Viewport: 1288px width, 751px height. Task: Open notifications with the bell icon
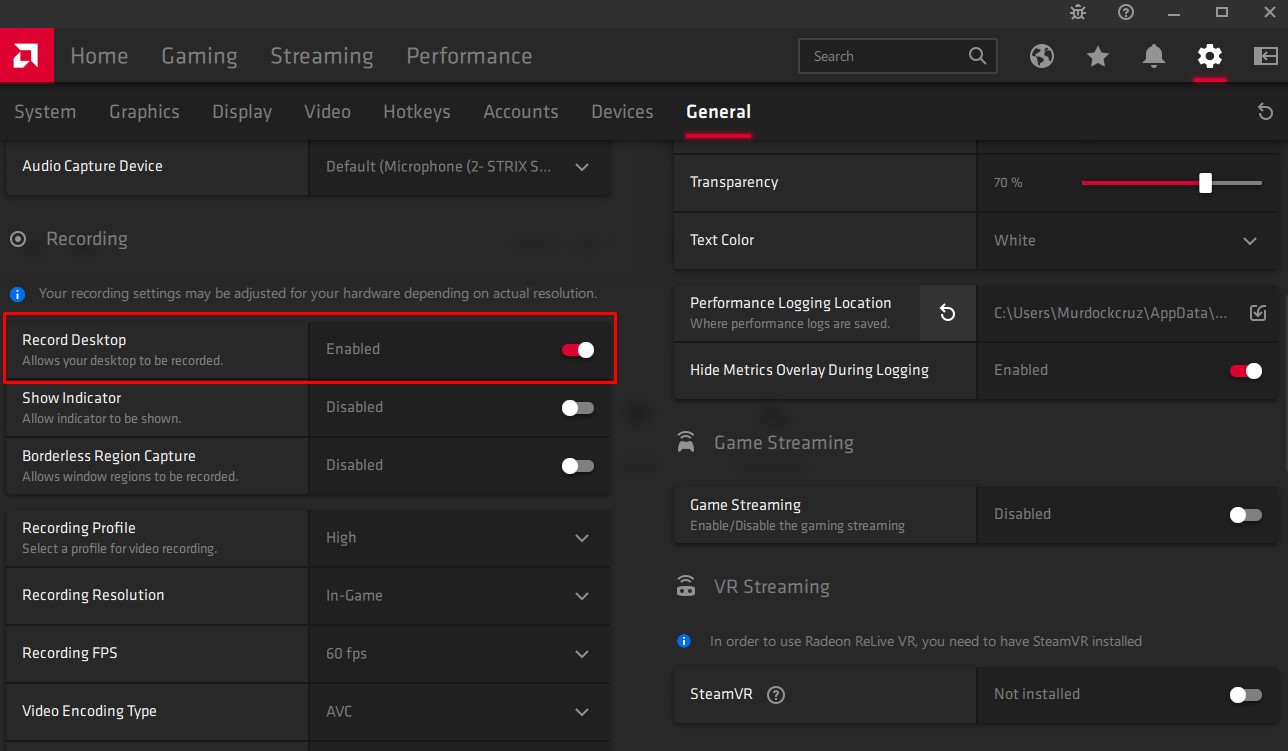1153,57
